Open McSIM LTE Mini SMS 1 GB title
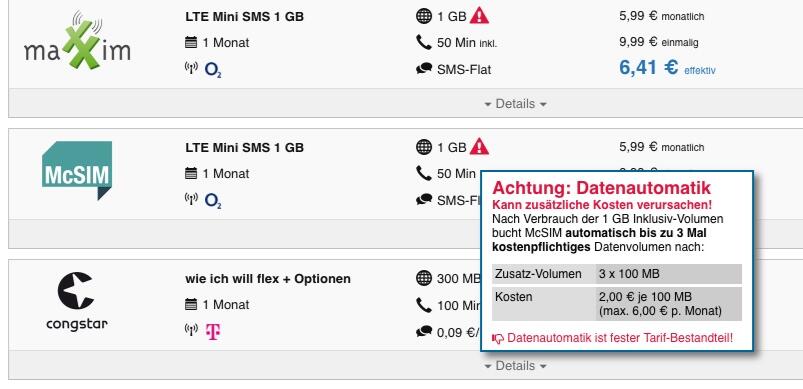 244,148
